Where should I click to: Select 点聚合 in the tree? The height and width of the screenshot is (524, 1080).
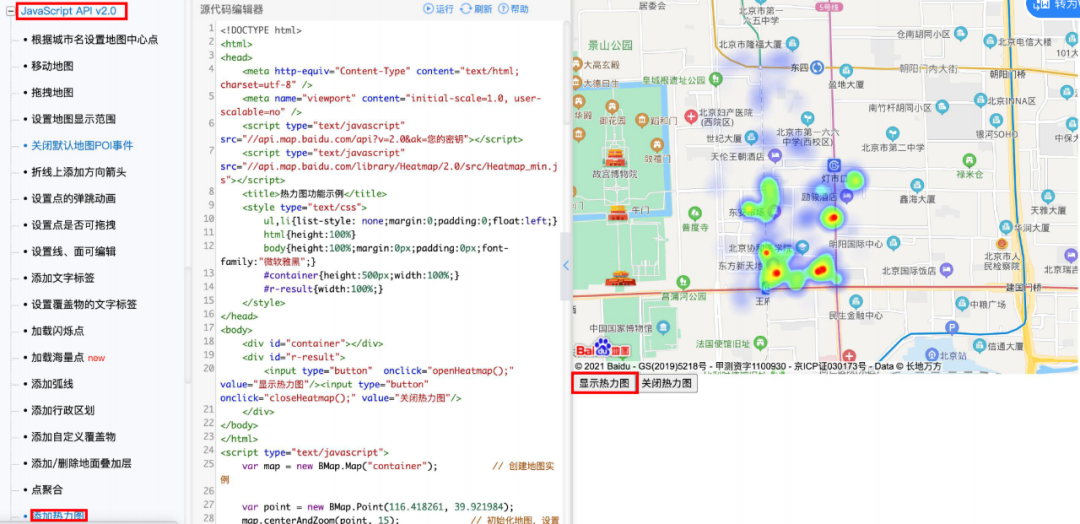pos(48,490)
